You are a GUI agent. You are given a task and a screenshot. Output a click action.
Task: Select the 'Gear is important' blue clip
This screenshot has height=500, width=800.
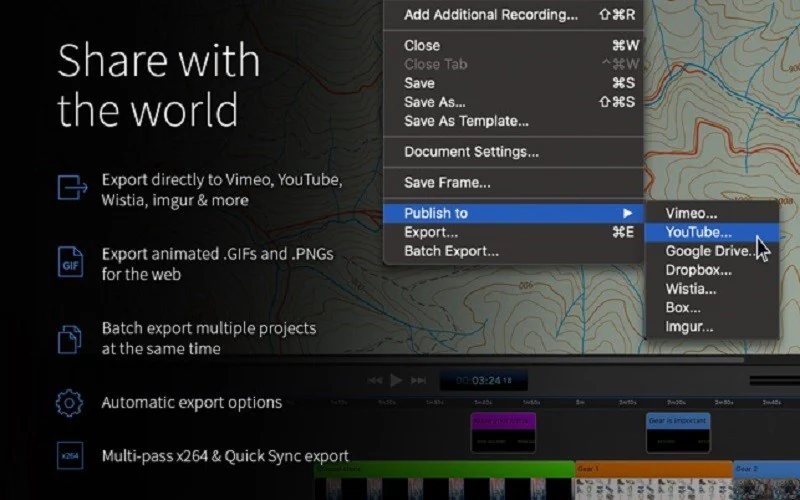[x=678, y=433]
